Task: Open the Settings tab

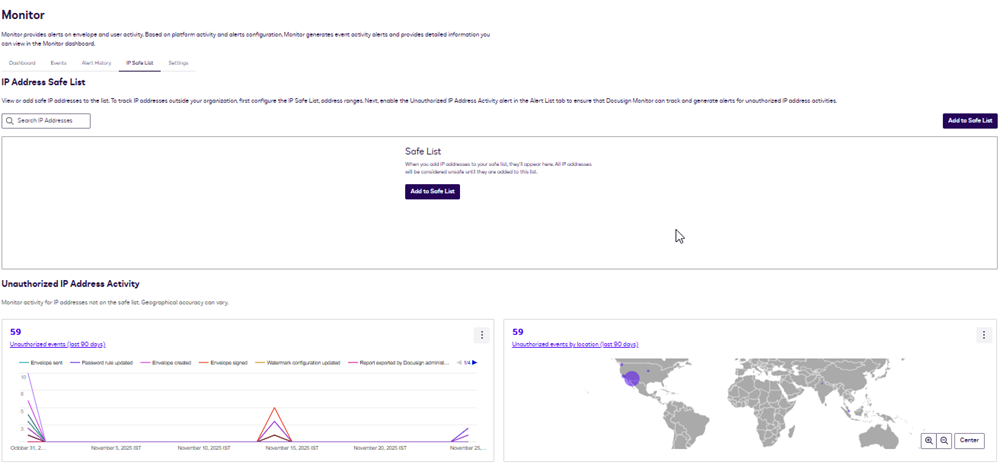Action: coord(178,63)
